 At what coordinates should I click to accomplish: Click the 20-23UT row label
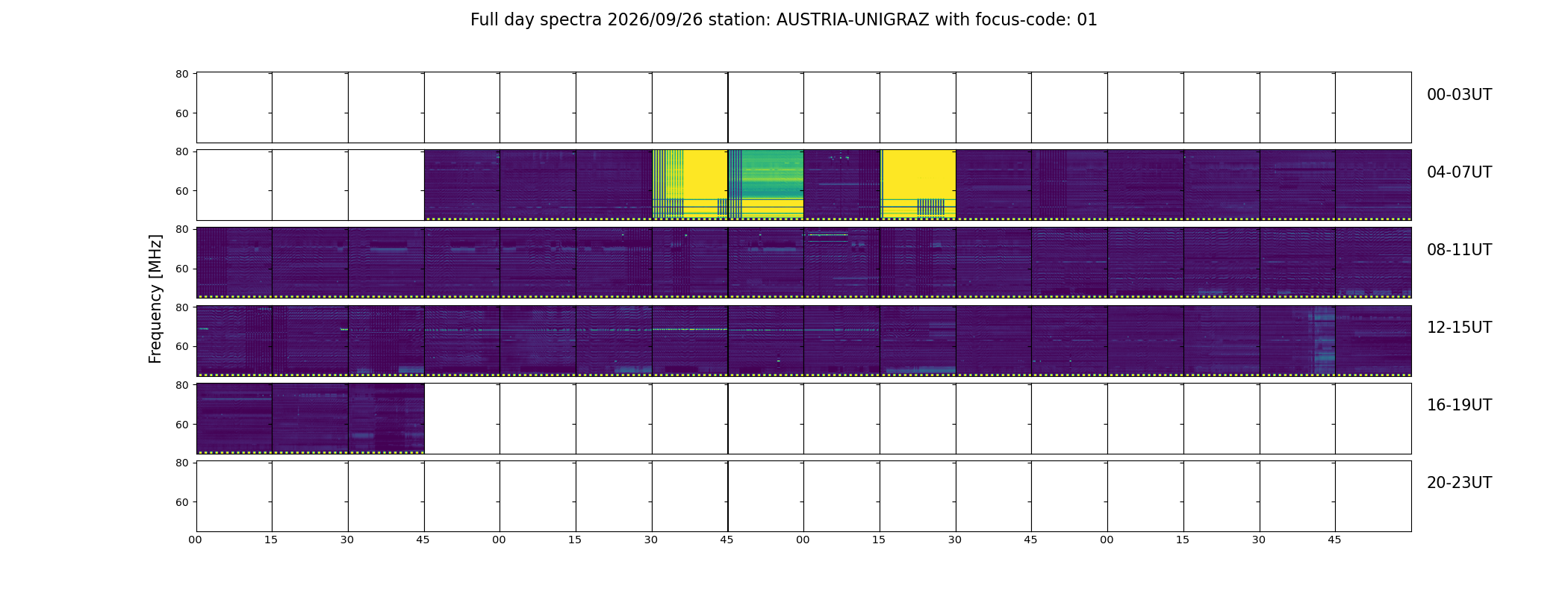click(x=1459, y=483)
